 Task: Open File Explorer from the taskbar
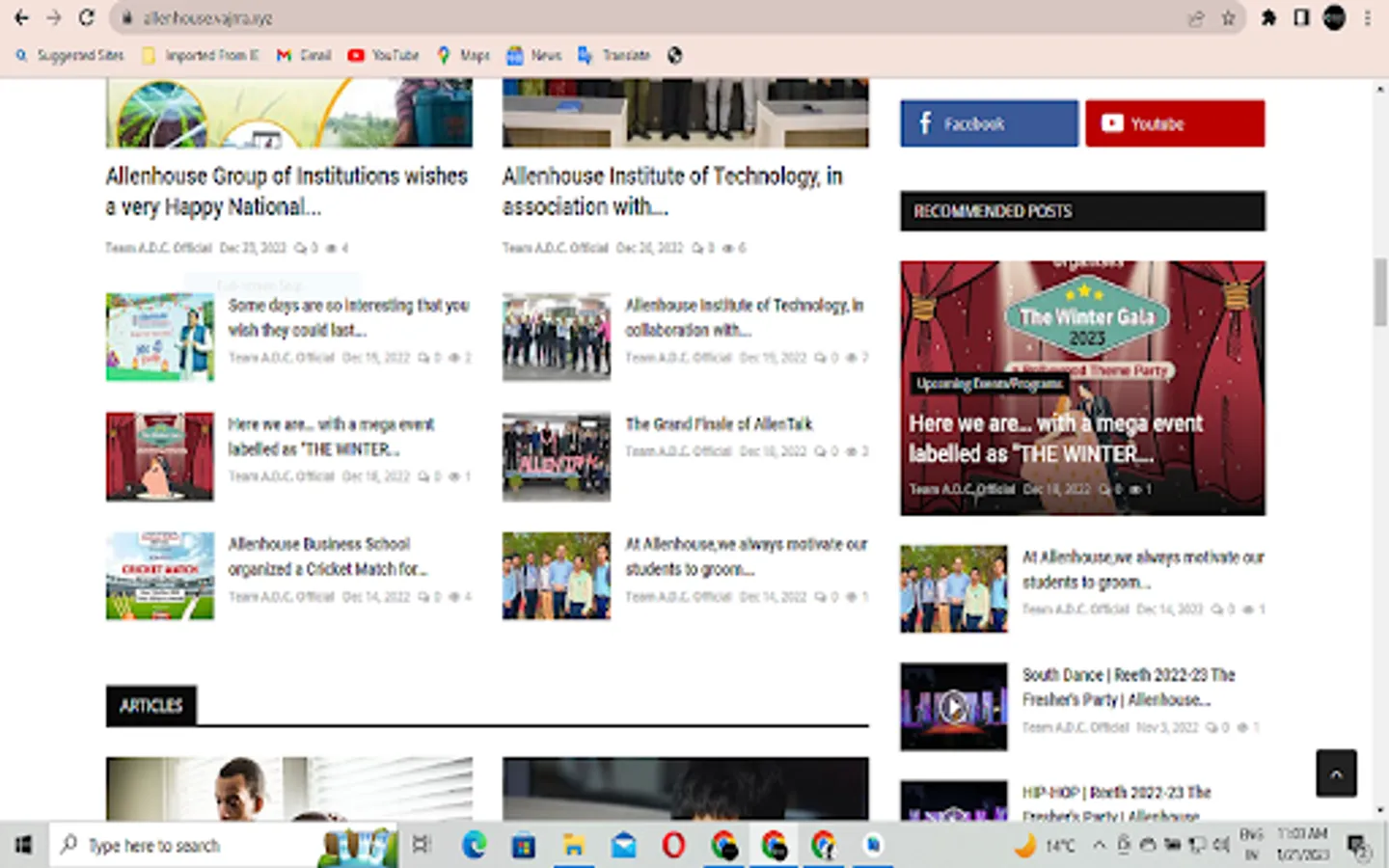tap(574, 845)
